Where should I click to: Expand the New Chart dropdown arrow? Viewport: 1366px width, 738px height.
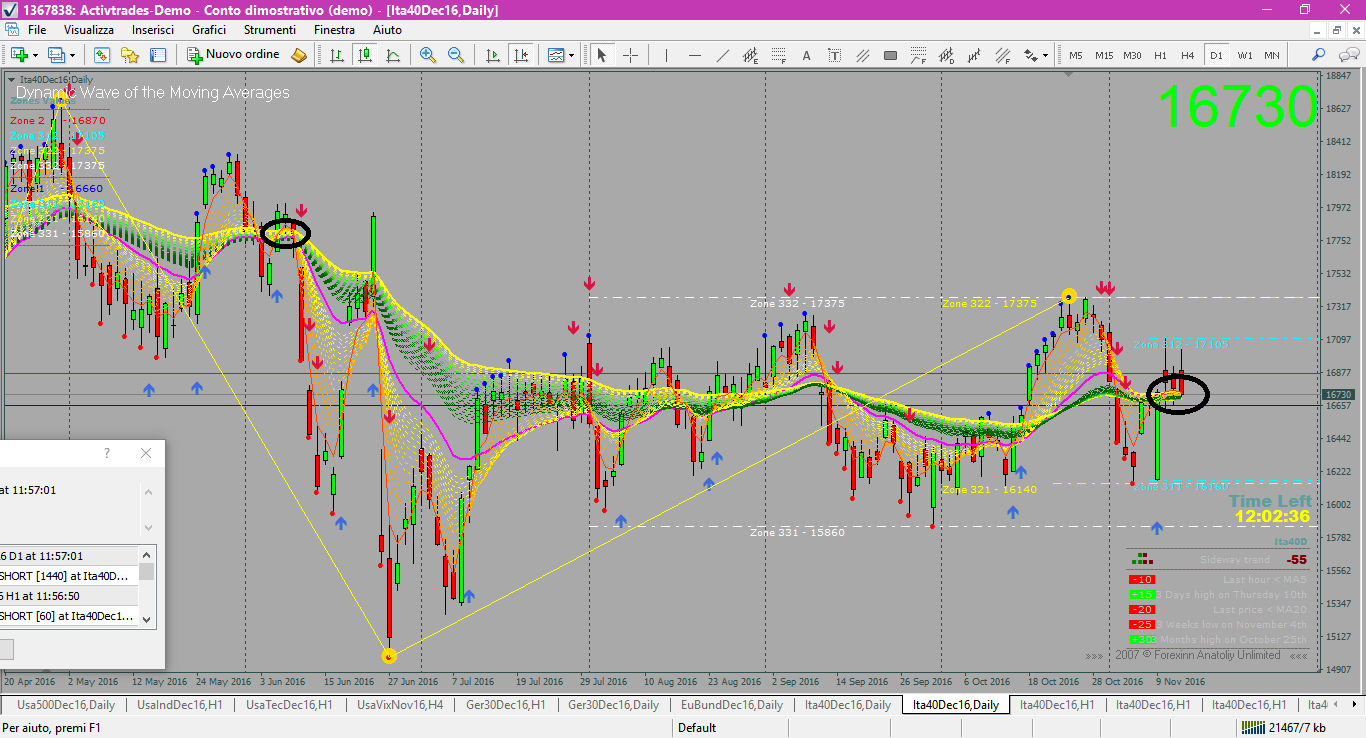(x=36, y=55)
